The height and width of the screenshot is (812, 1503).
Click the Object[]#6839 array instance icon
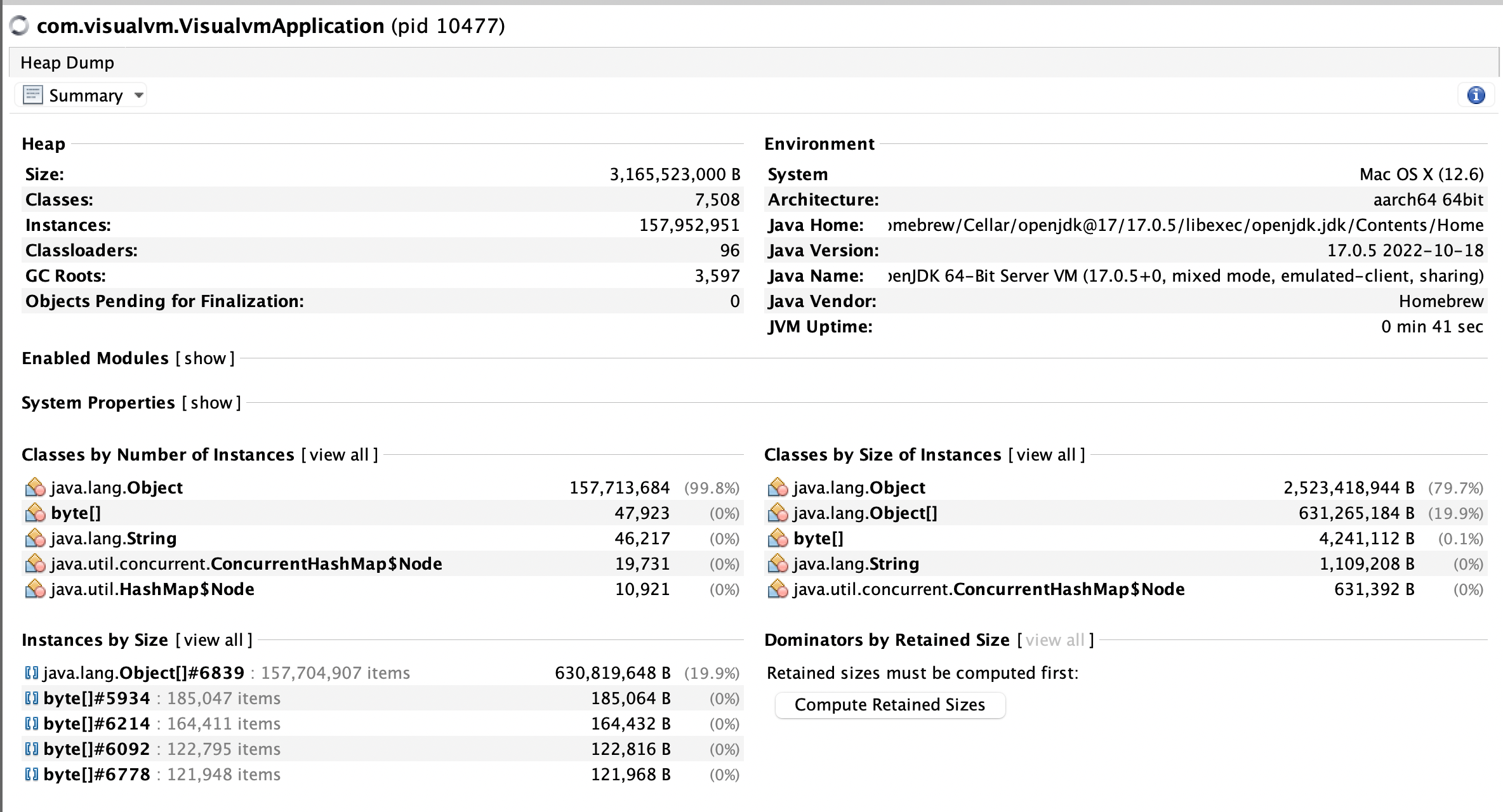(31, 673)
